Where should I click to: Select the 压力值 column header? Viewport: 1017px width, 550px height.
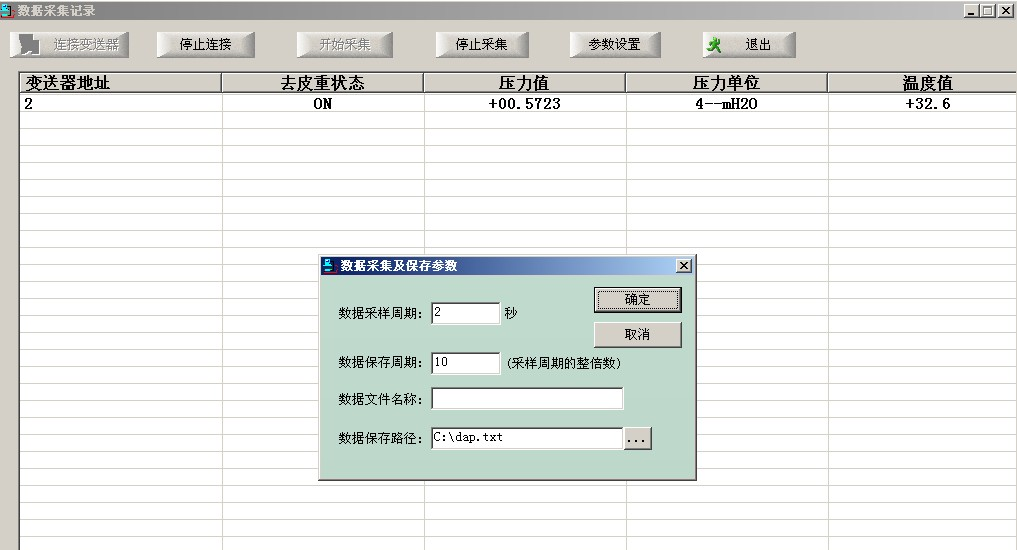click(x=524, y=83)
